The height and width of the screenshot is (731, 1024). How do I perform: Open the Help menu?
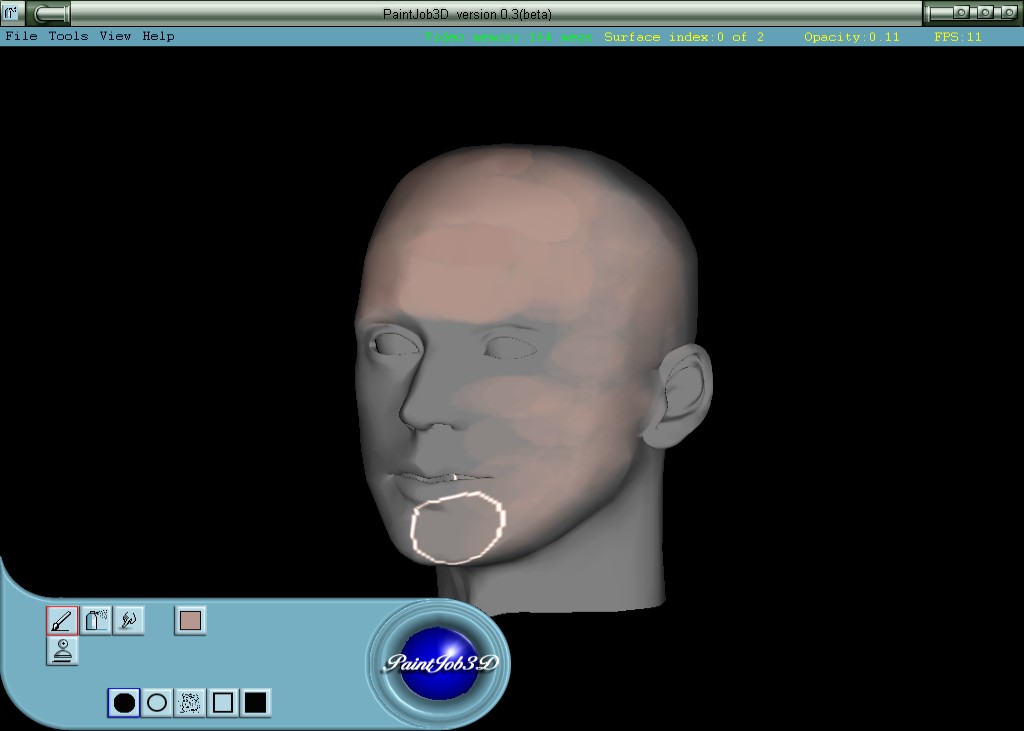tap(159, 36)
